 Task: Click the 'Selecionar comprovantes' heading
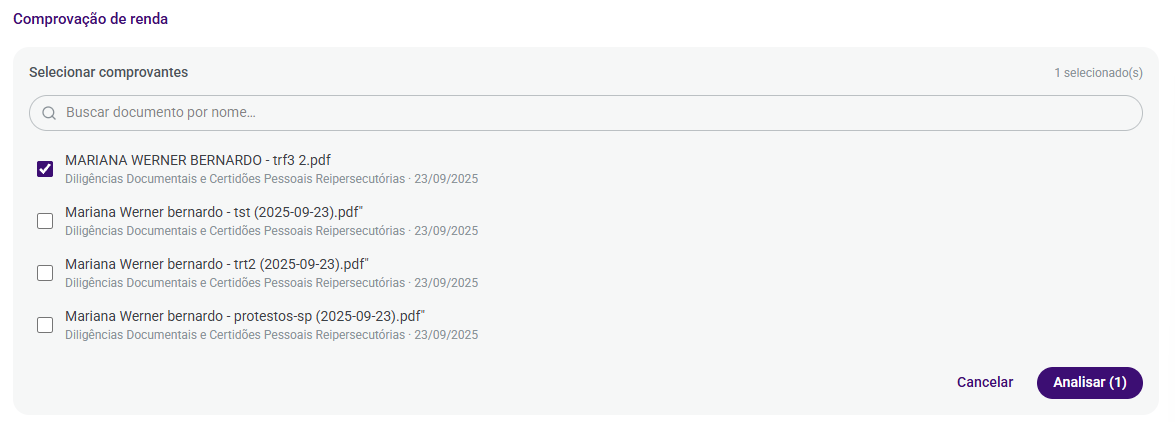[x=109, y=73]
